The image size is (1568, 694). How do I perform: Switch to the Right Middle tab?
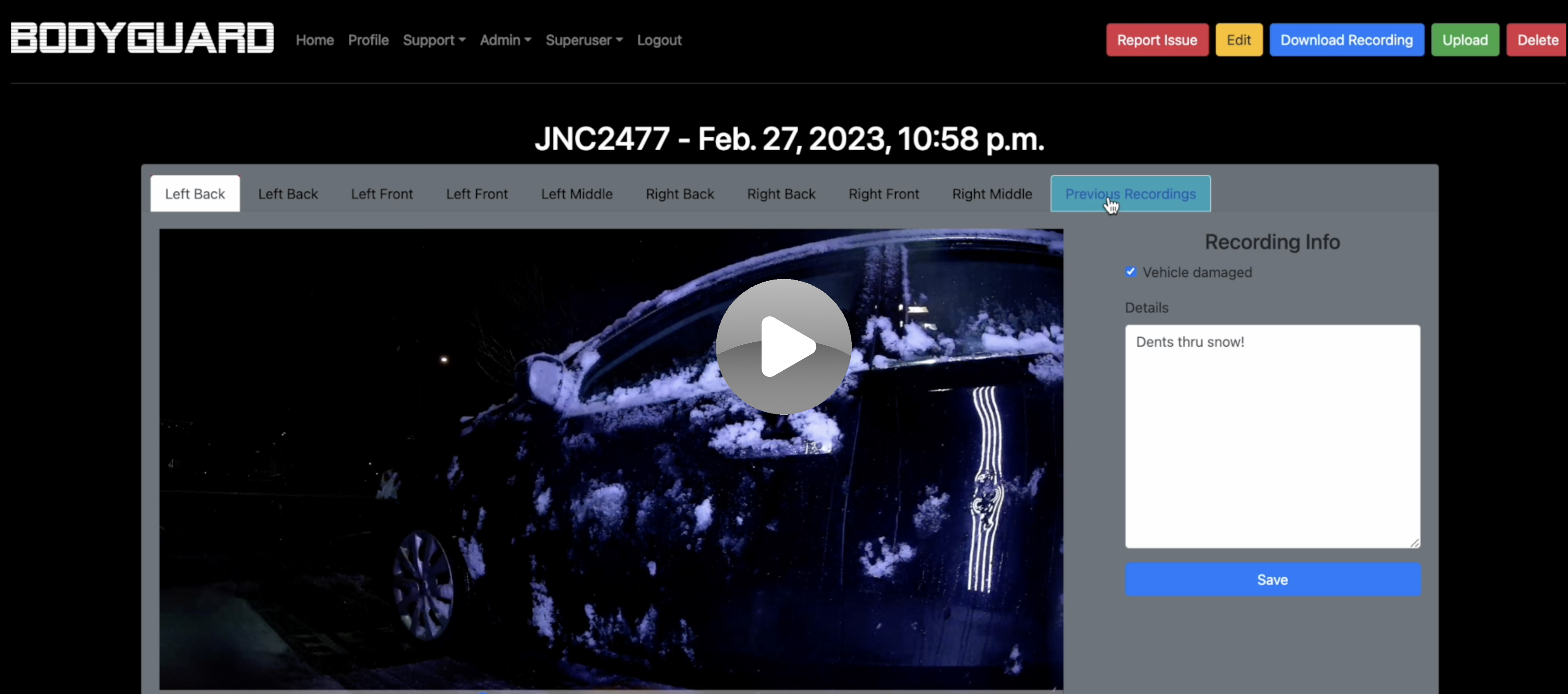992,194
